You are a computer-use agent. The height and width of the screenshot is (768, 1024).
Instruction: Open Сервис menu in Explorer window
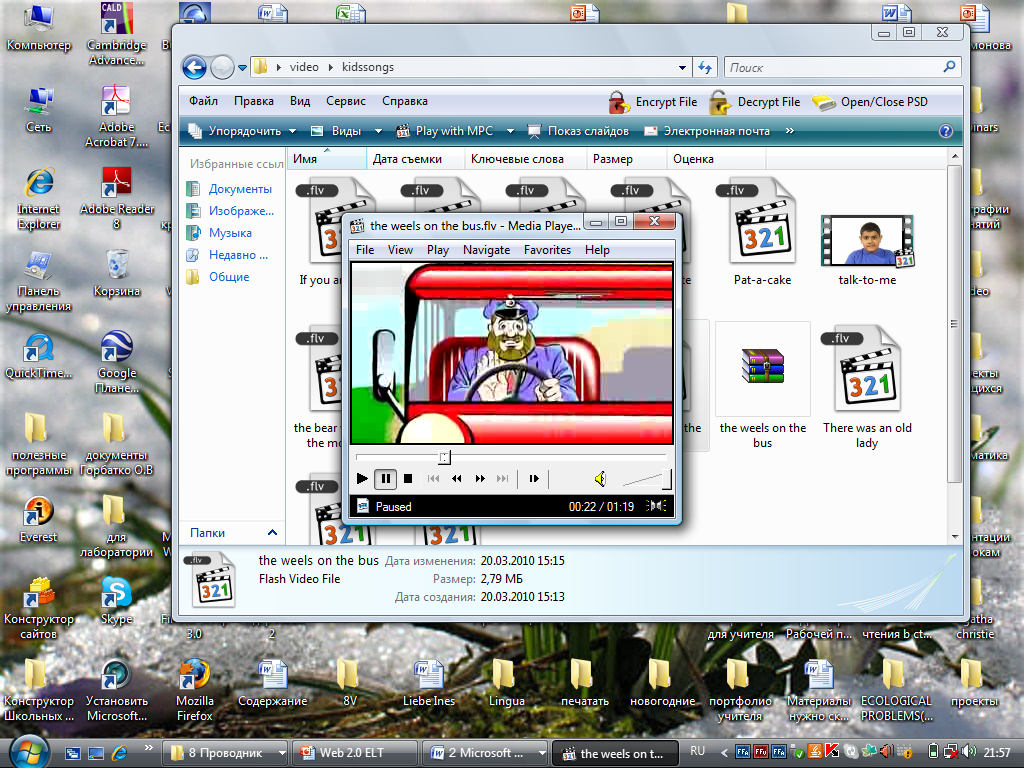345,101
